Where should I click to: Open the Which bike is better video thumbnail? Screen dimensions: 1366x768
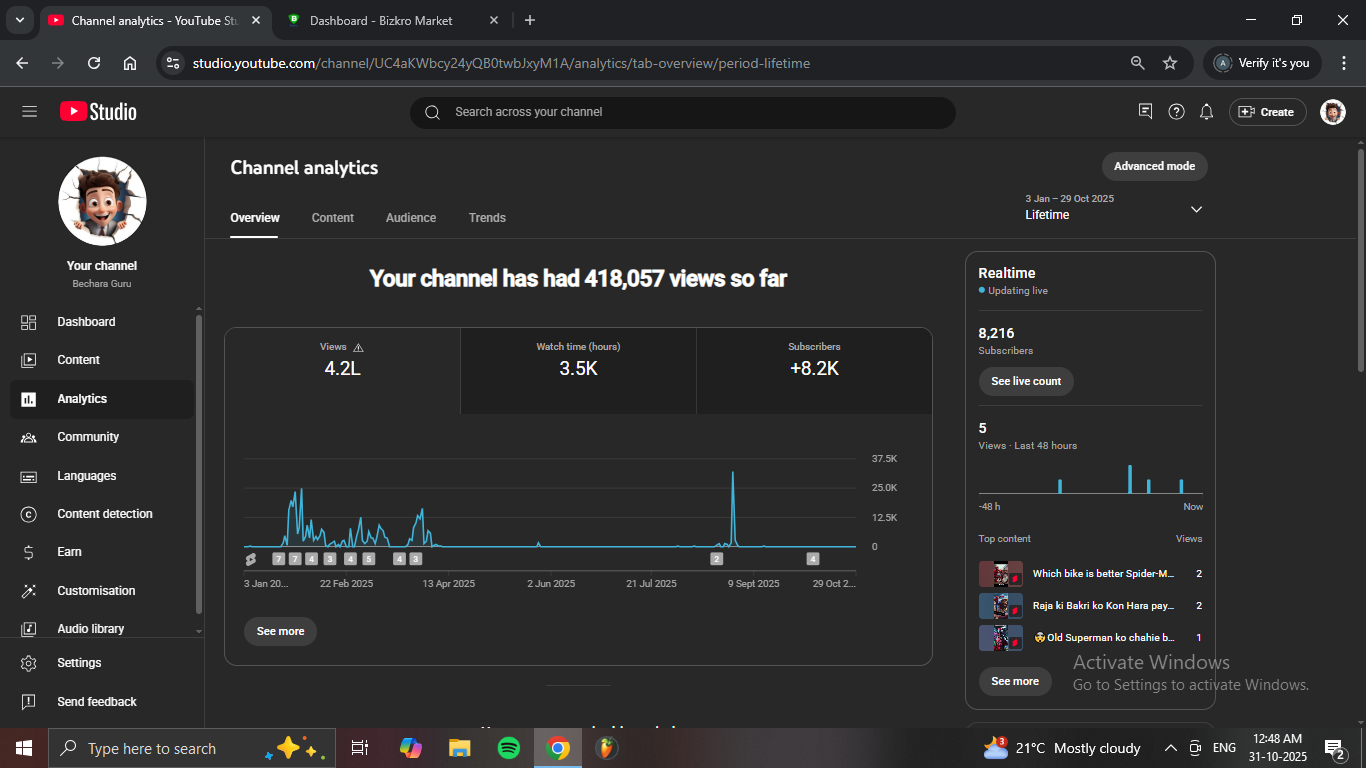1000,574
